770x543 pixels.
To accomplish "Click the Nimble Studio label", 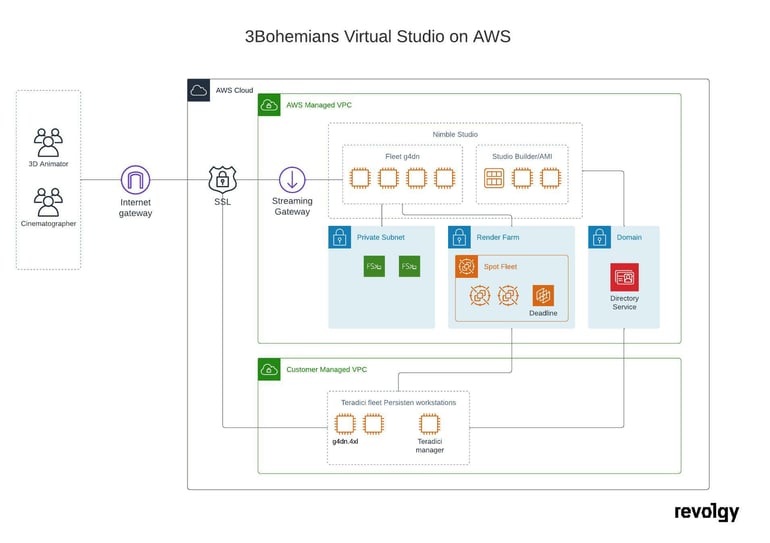I will click(455, 135).
